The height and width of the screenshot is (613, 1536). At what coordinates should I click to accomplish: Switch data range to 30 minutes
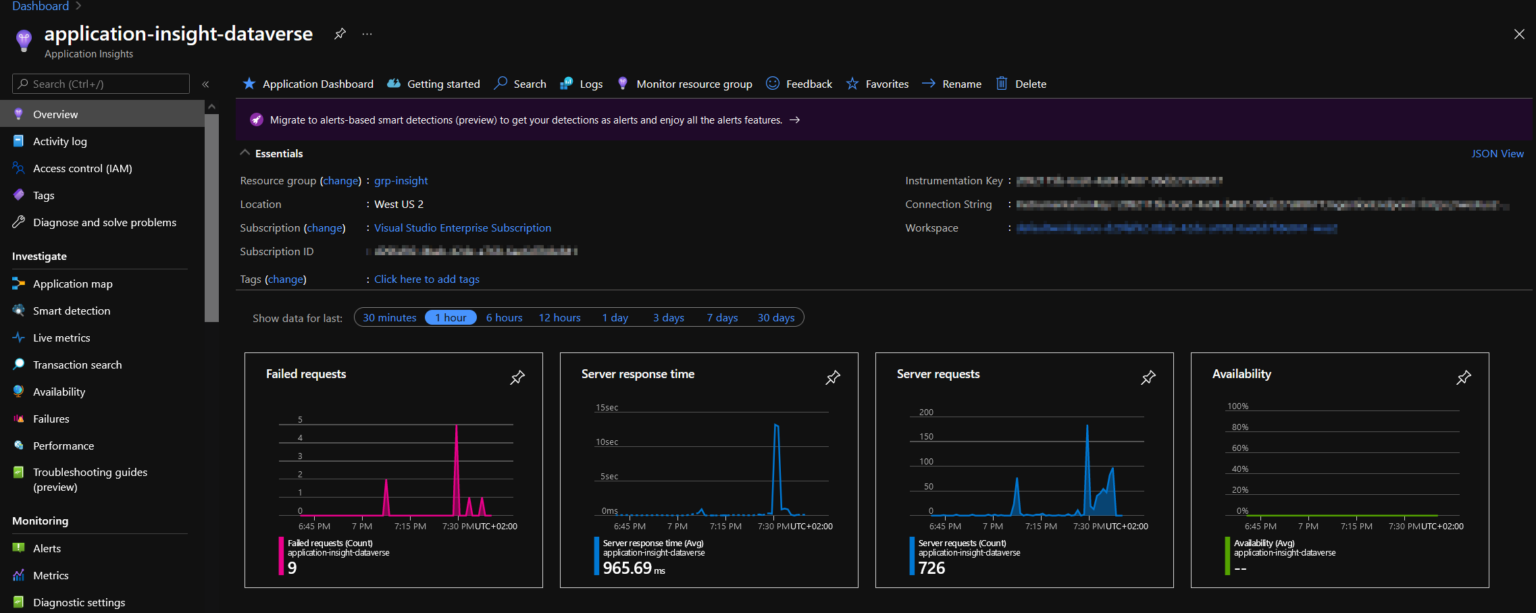pos(388,317)
